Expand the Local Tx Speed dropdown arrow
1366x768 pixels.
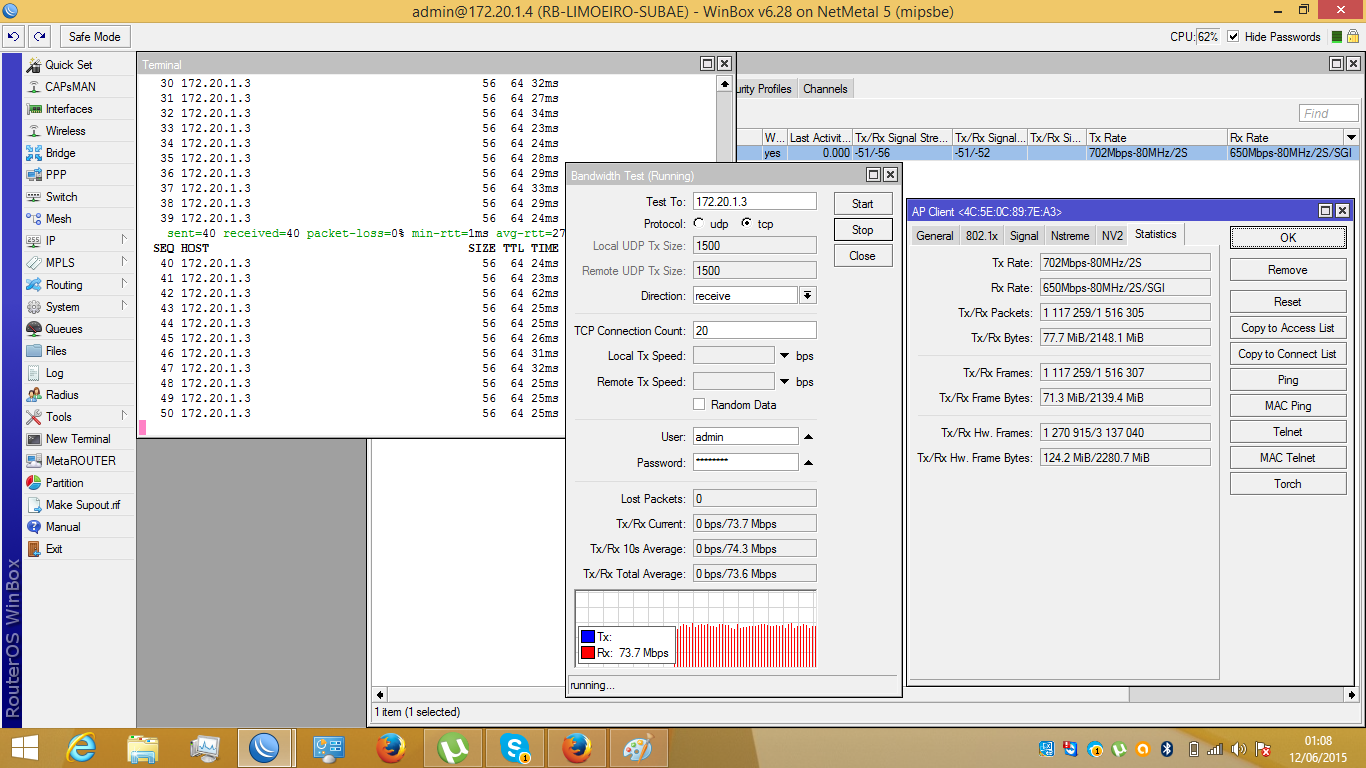pos(785,356)
